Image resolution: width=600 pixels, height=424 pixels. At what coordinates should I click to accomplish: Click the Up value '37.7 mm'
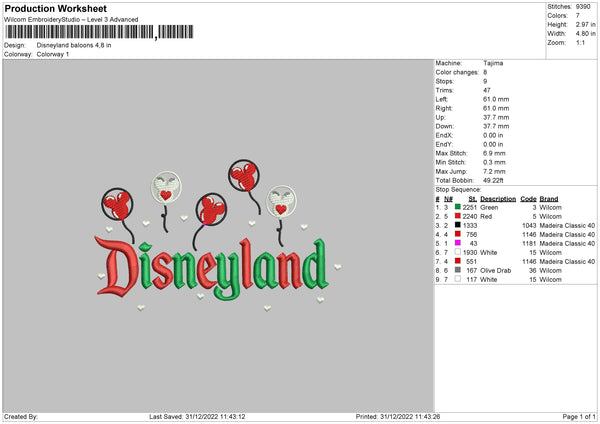pyautogui.click(x=496, y=117)
